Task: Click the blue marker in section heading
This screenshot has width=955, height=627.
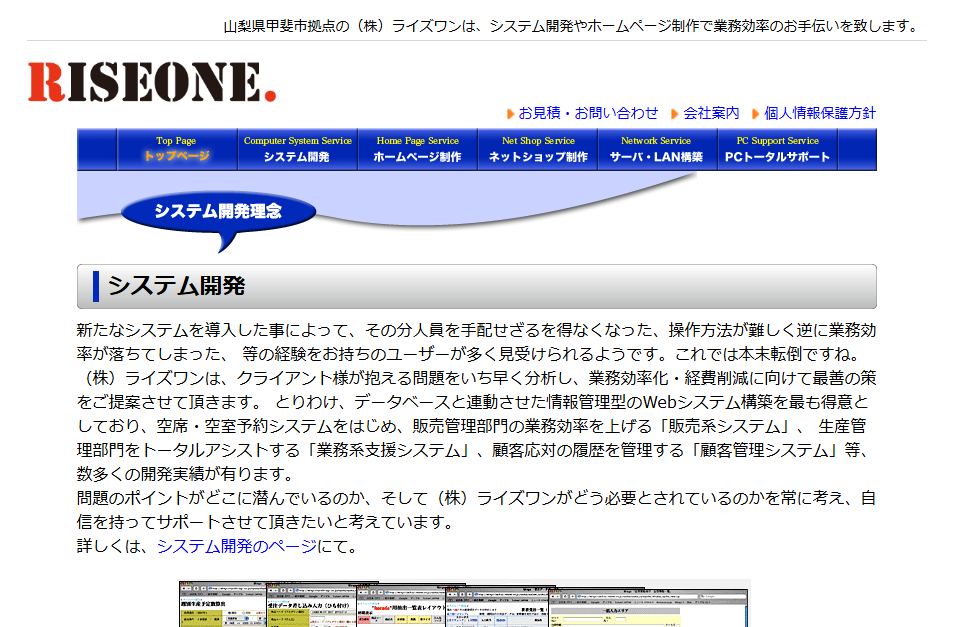Action: (96, 286)
